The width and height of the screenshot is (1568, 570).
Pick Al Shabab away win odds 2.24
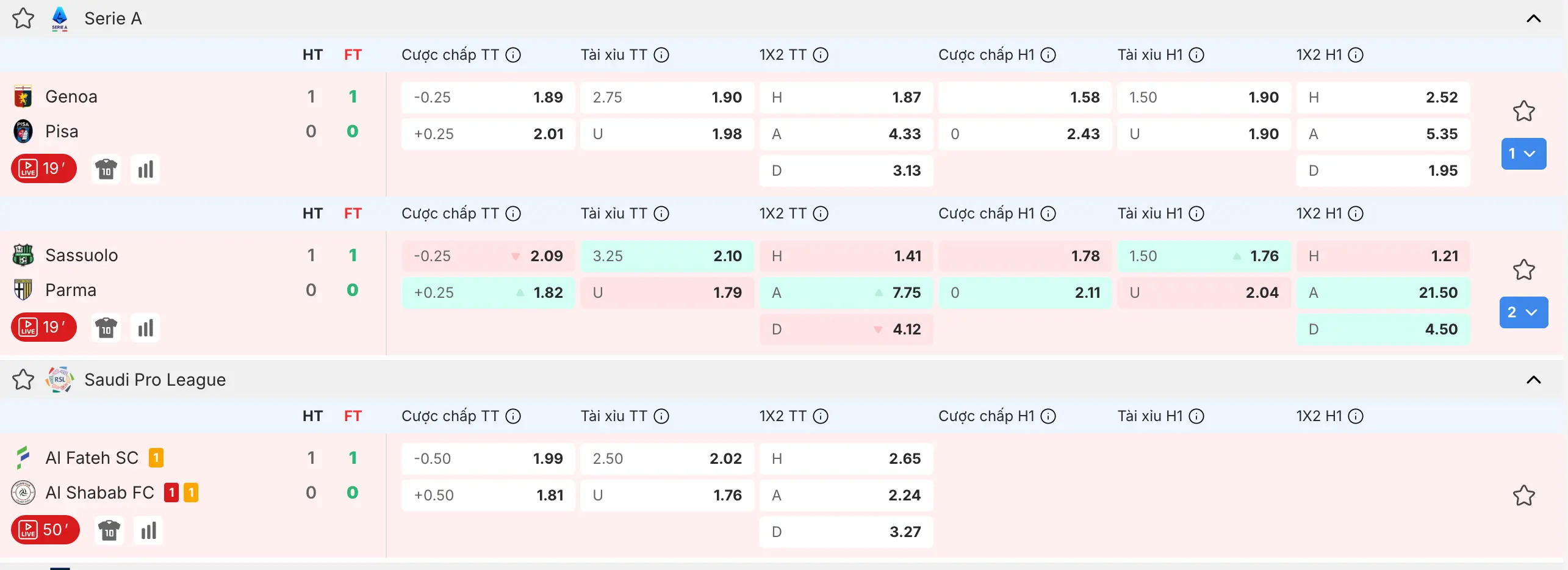click(x=846, y=495)
